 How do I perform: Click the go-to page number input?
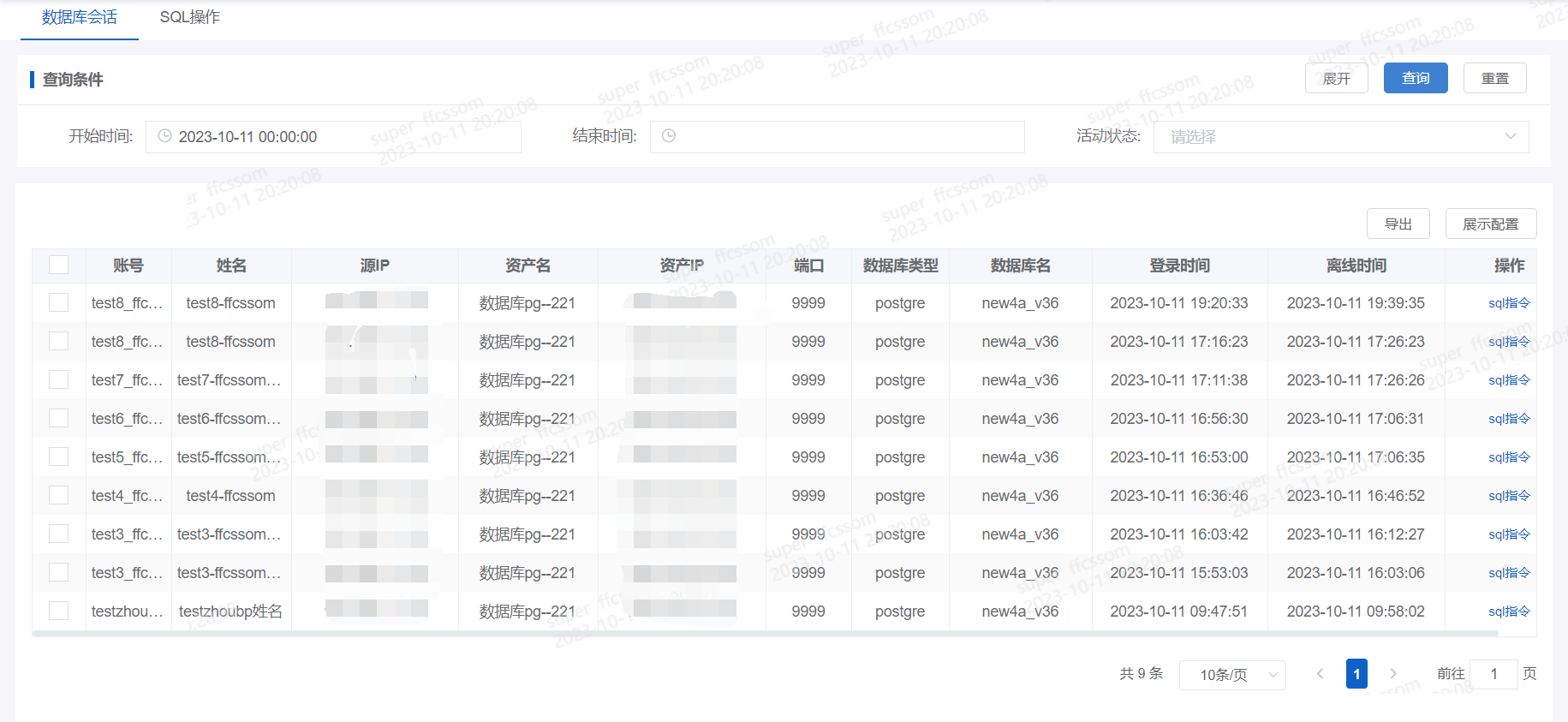(1493, 674)
